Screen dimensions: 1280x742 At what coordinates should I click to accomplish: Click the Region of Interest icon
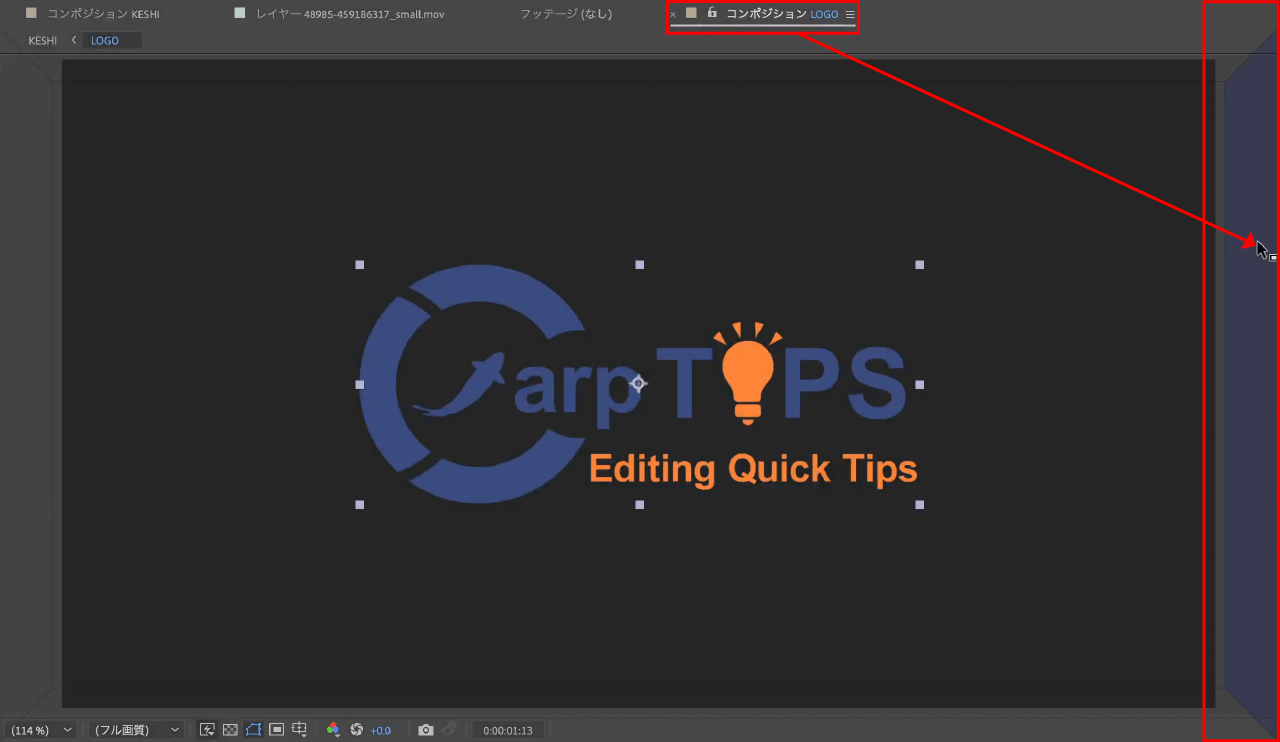click(x=277, y=730)
